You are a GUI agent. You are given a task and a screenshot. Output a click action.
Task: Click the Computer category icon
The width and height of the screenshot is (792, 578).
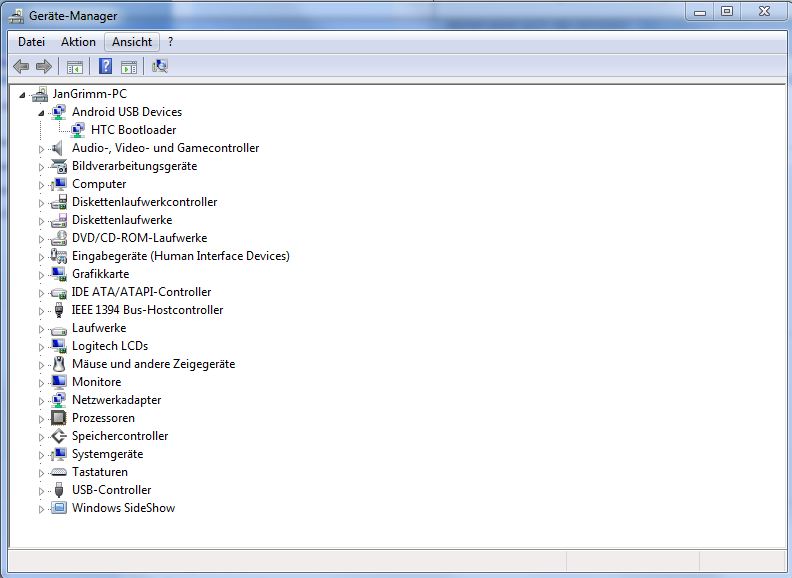(59, 184)
